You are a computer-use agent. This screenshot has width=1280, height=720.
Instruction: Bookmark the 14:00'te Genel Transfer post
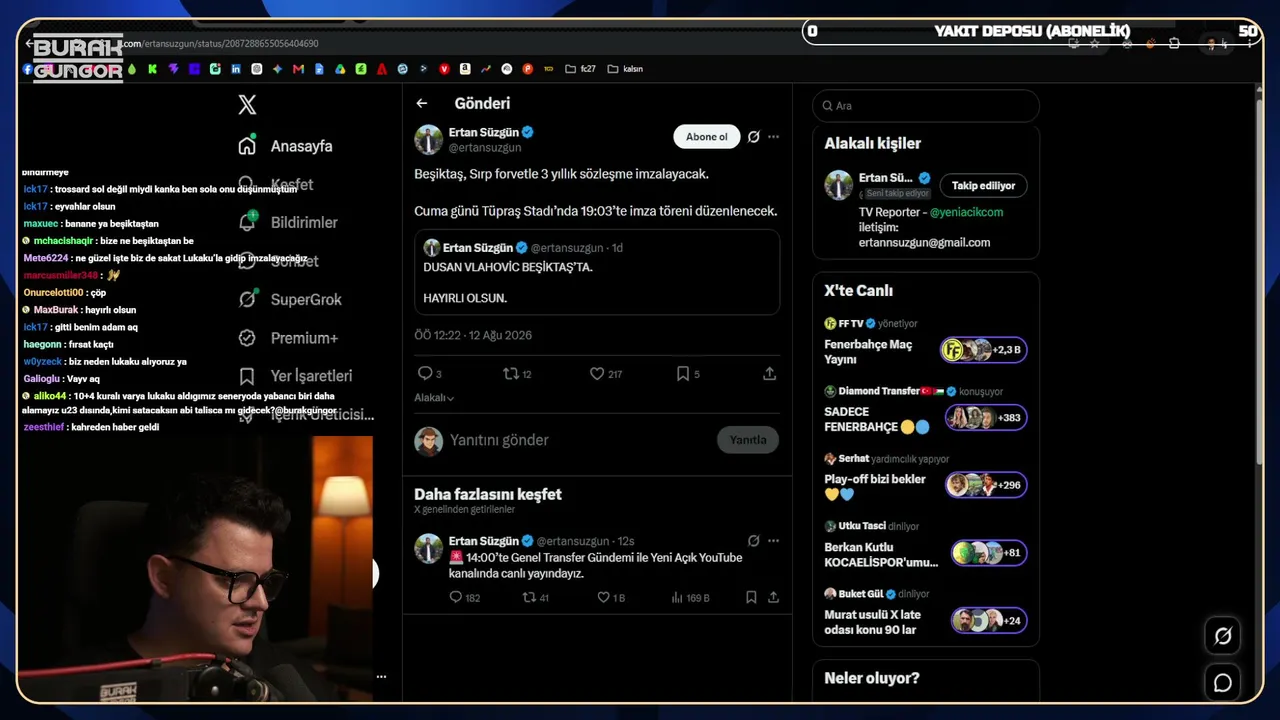point(751,597)
